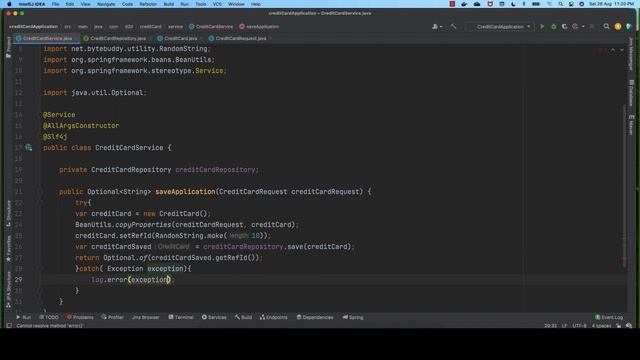Open the Window menu
The image size is (640, 360).
point(236,4)
